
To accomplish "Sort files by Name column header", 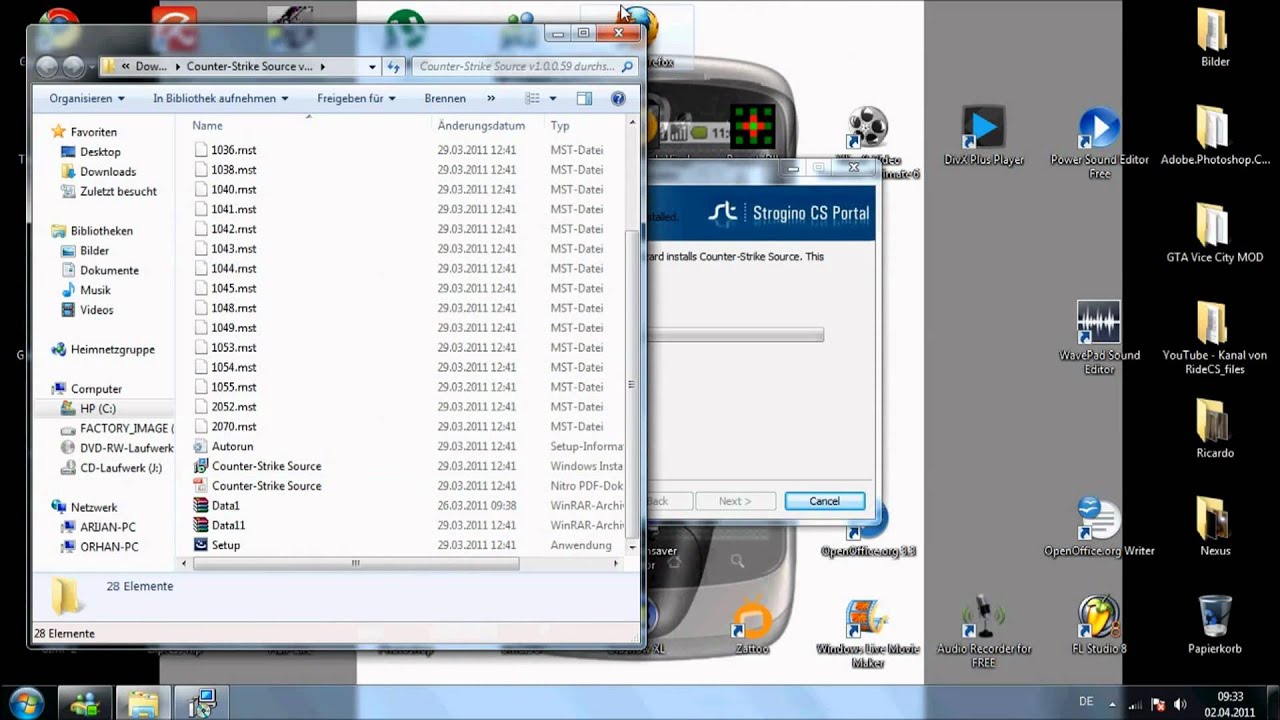I will point(307,126).
